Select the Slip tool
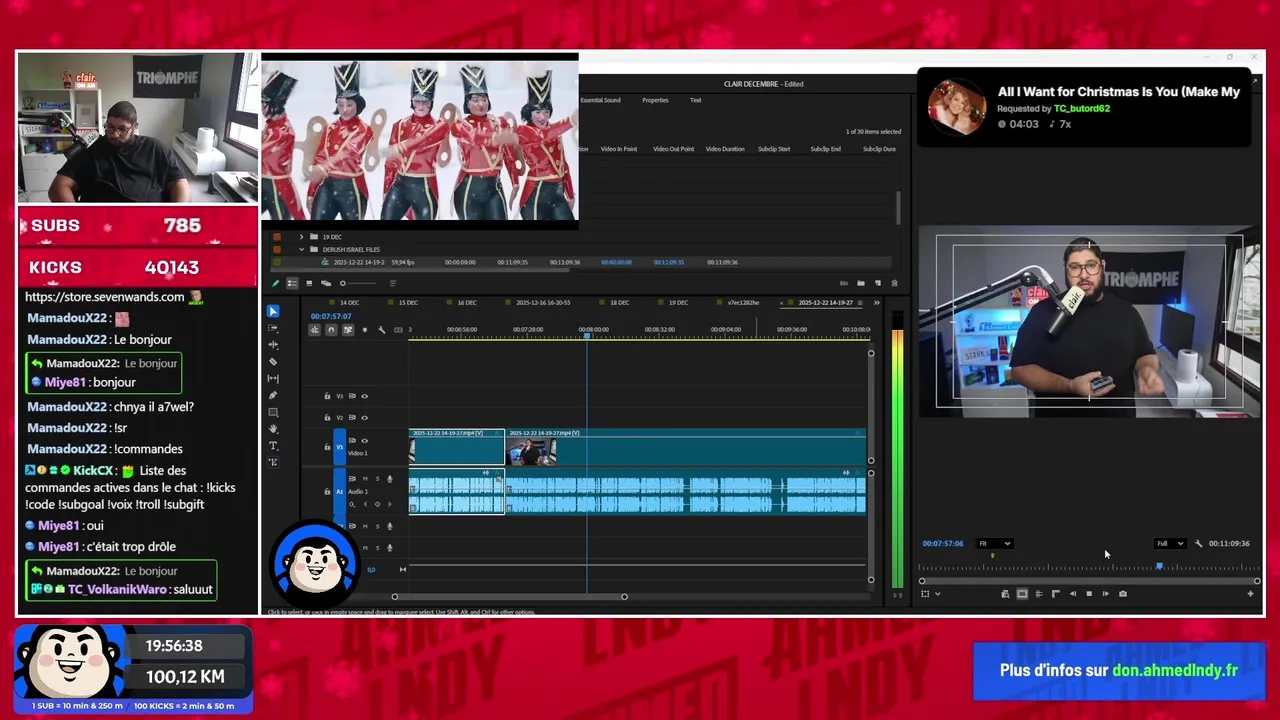This screenshot has width=1280, height=720. (272, 378)
